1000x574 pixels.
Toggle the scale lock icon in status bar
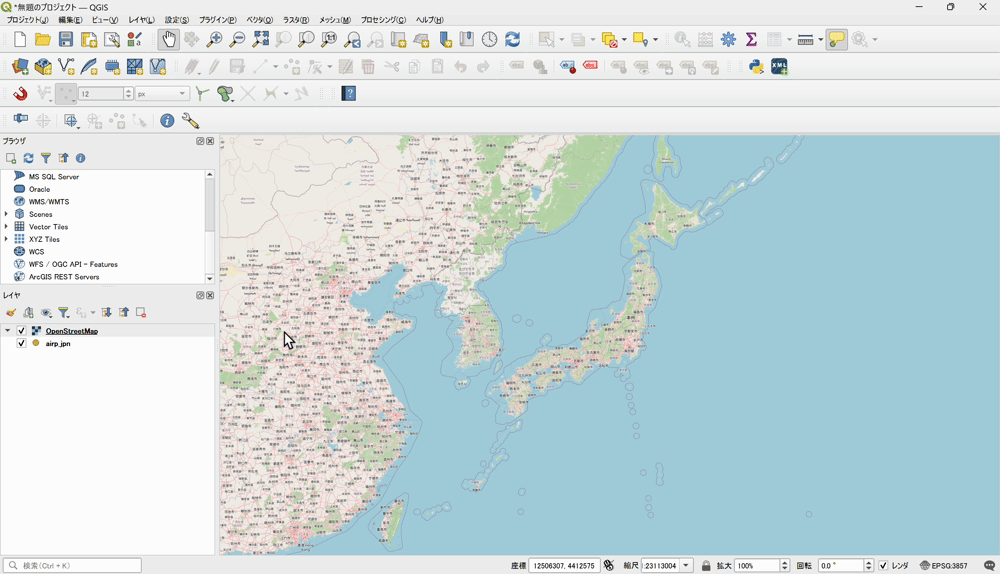[x=706, y=566]
